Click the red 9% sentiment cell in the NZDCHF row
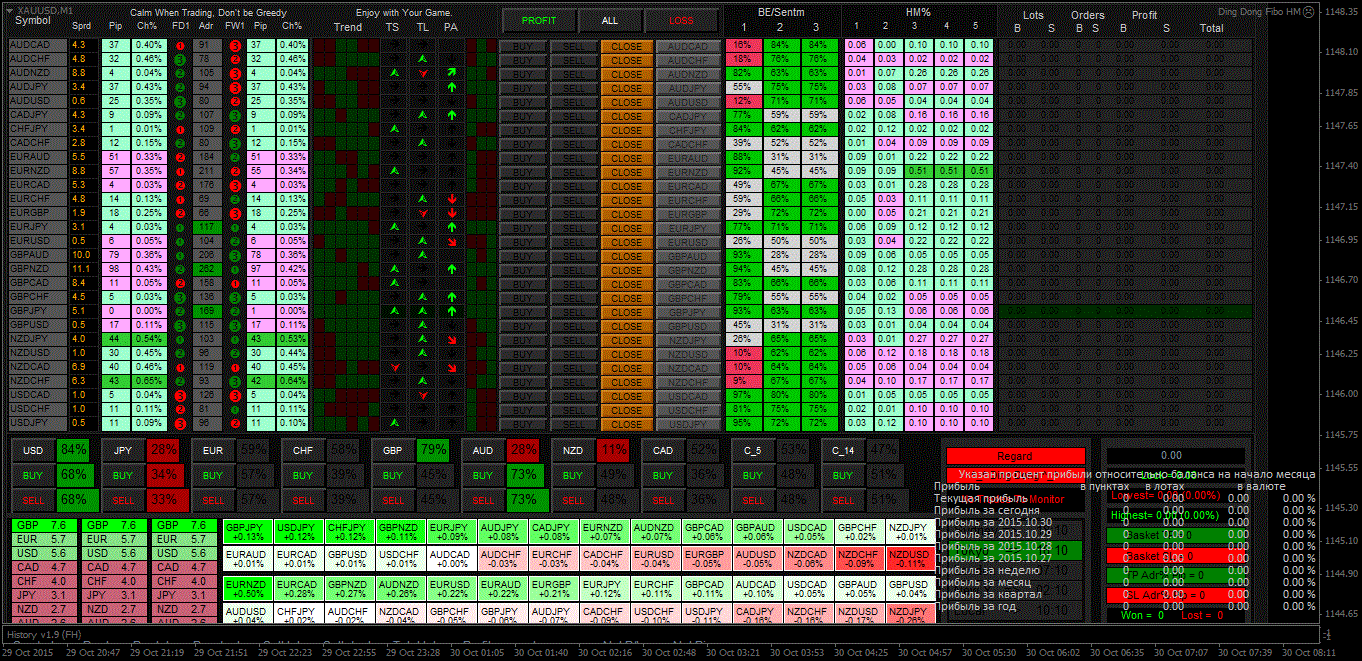1362x661 pixels. [x=742, y=382]
